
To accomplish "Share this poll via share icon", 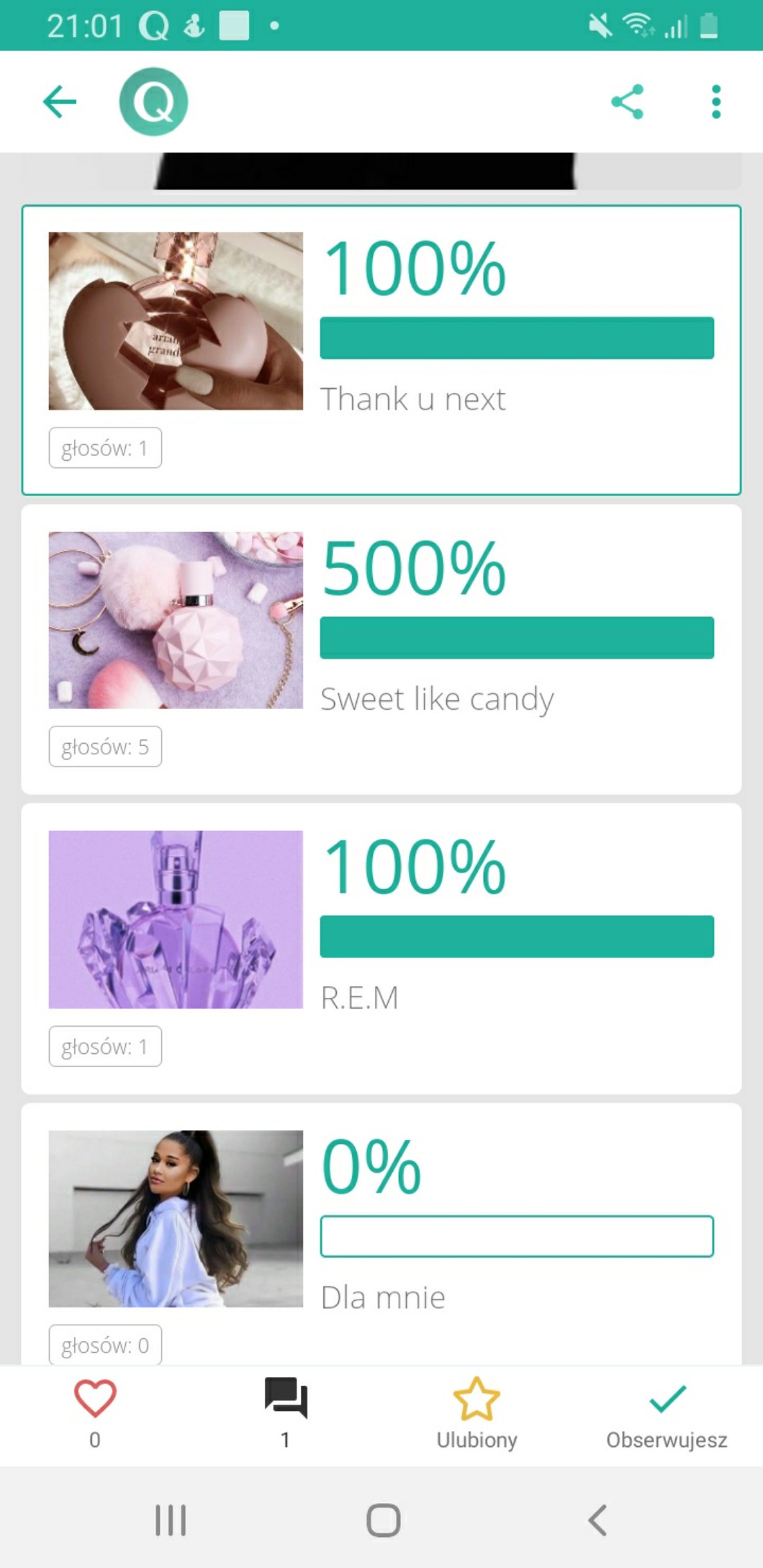I will (x=627, y=102).
